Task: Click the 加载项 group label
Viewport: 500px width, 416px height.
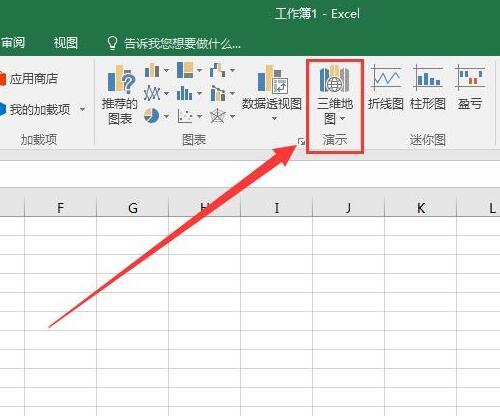Action: (x=39, y=140)
